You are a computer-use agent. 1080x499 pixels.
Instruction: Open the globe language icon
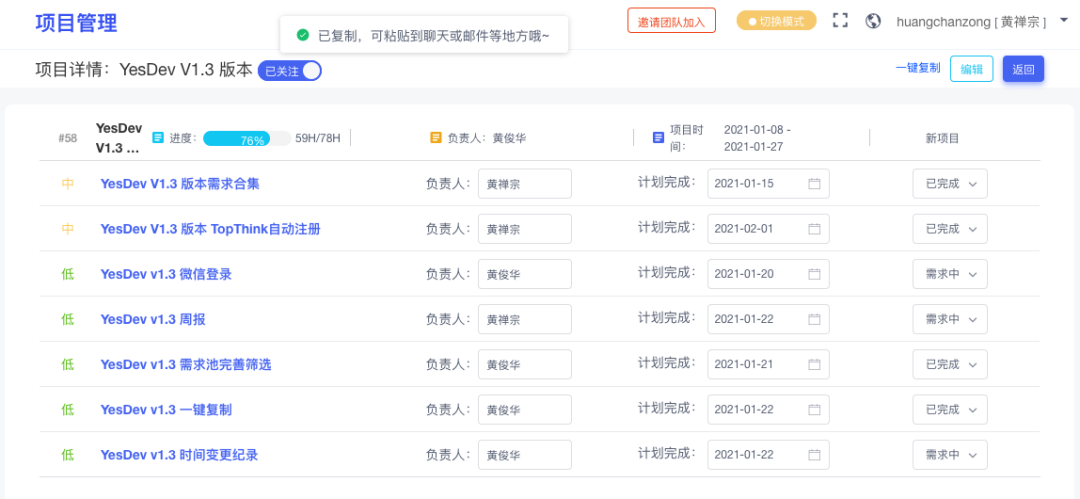pyautogui.click(x=873, y=21)
